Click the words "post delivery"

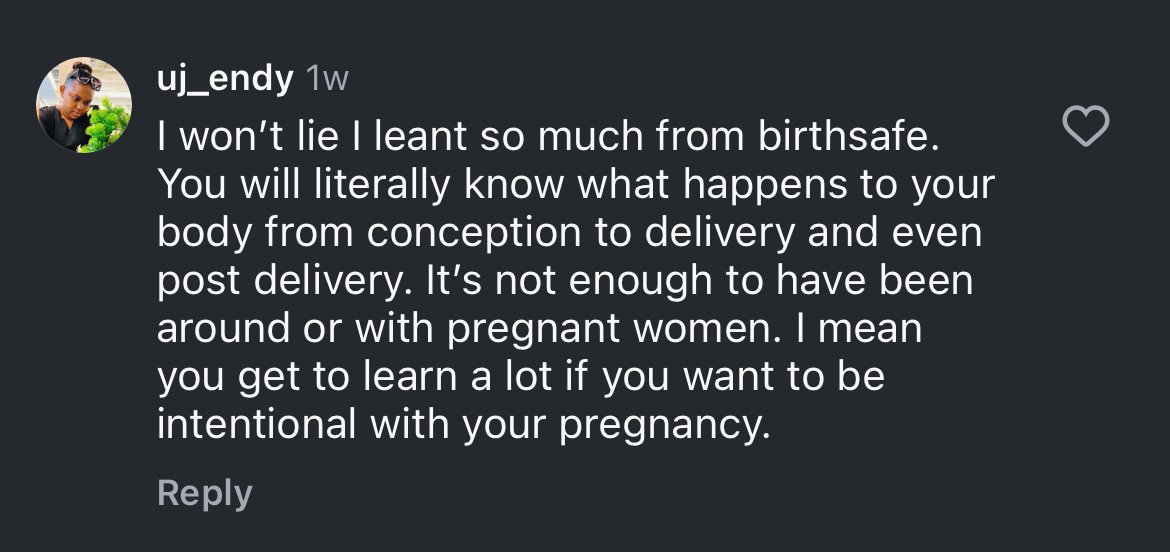click(x=267, y=282)
